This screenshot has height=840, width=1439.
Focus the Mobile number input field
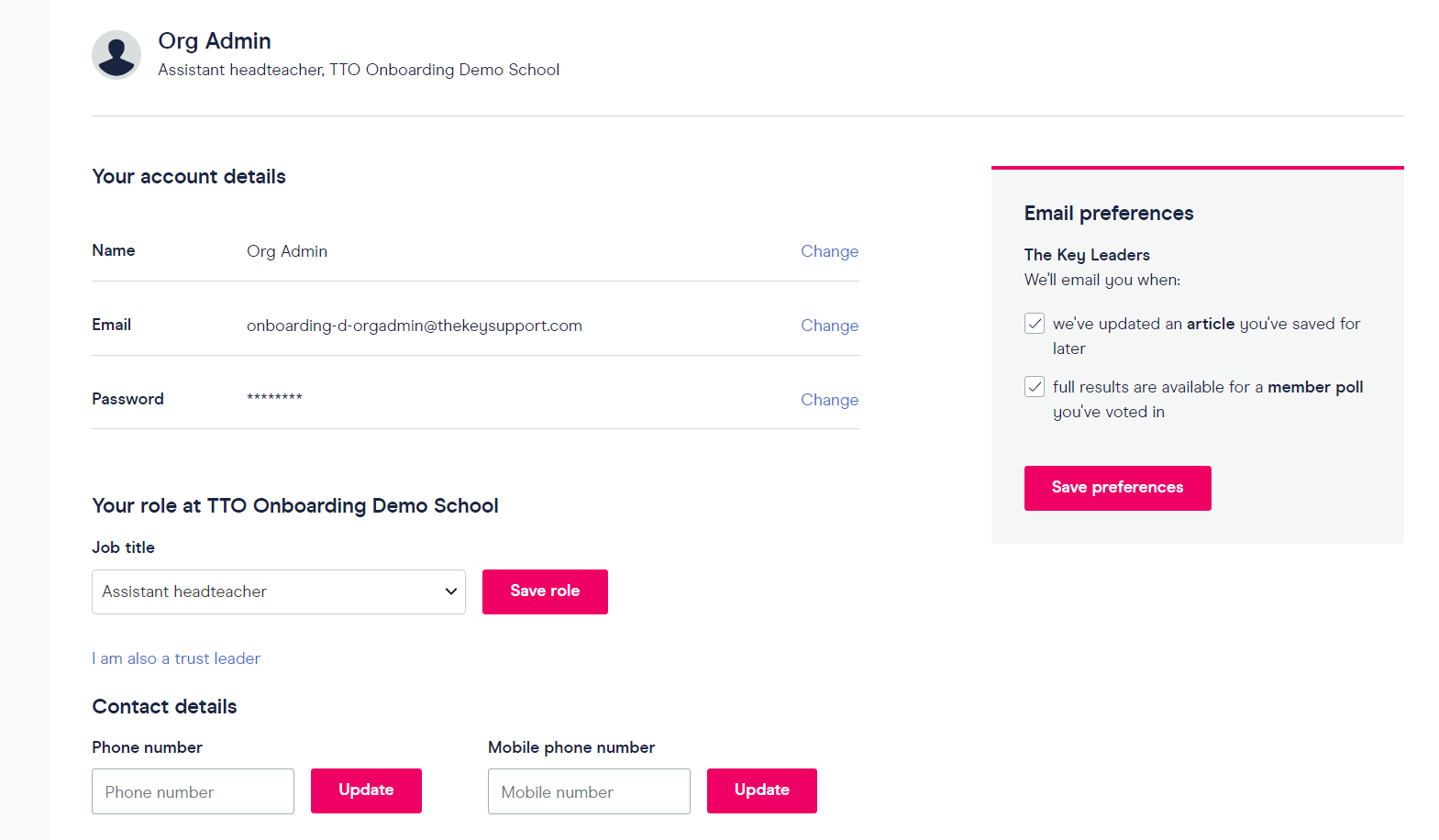pos(589,791)
